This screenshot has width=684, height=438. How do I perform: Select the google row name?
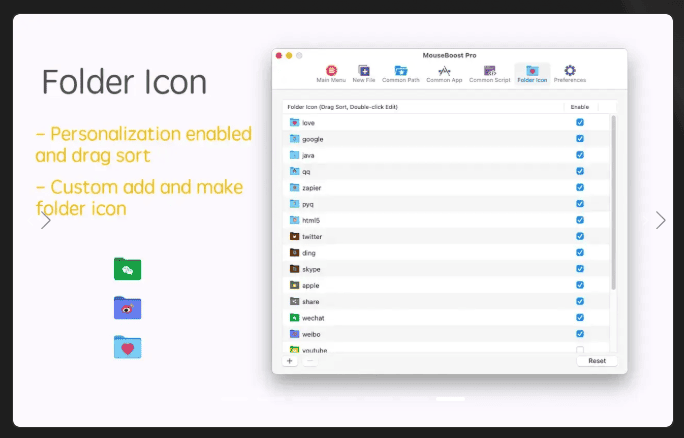[x=313, y=139]
